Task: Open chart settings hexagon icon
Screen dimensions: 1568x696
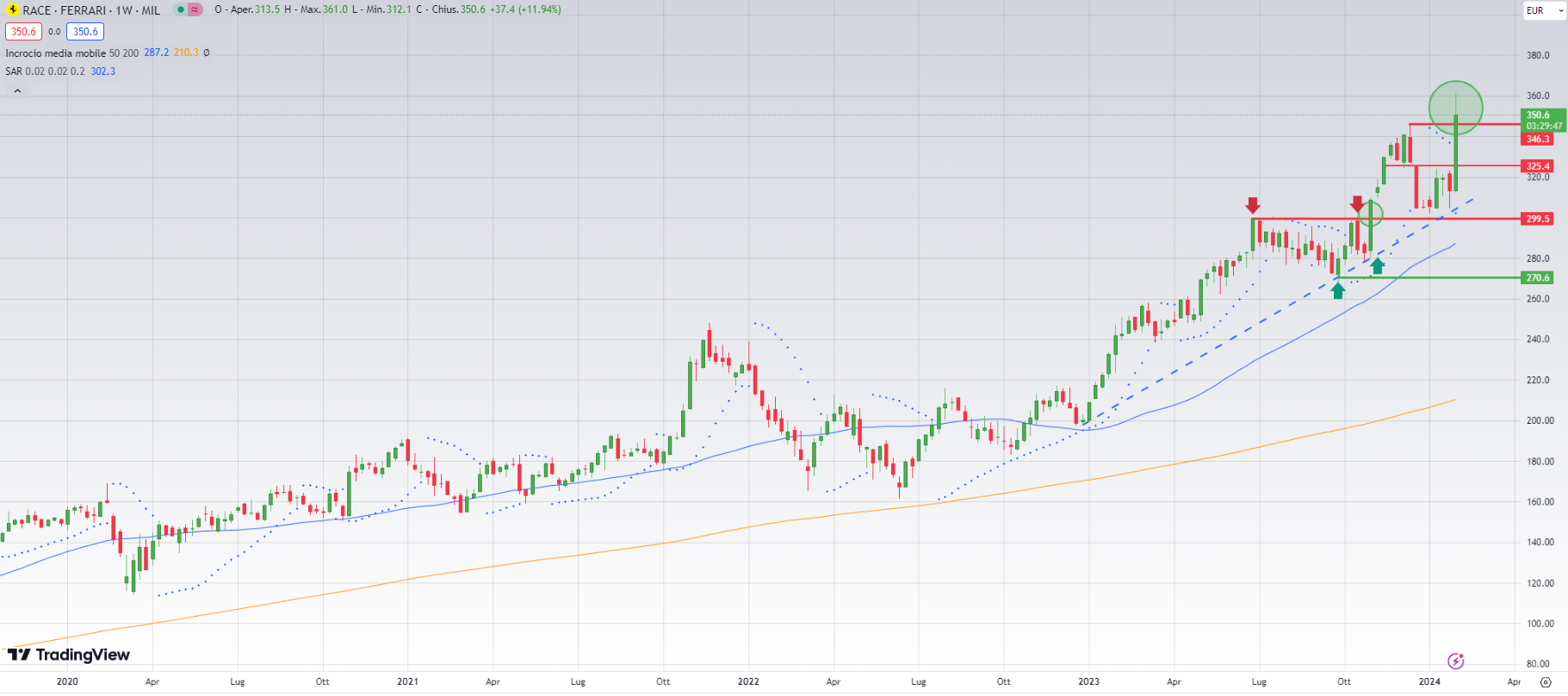Action: click(x=1546, y=681)
